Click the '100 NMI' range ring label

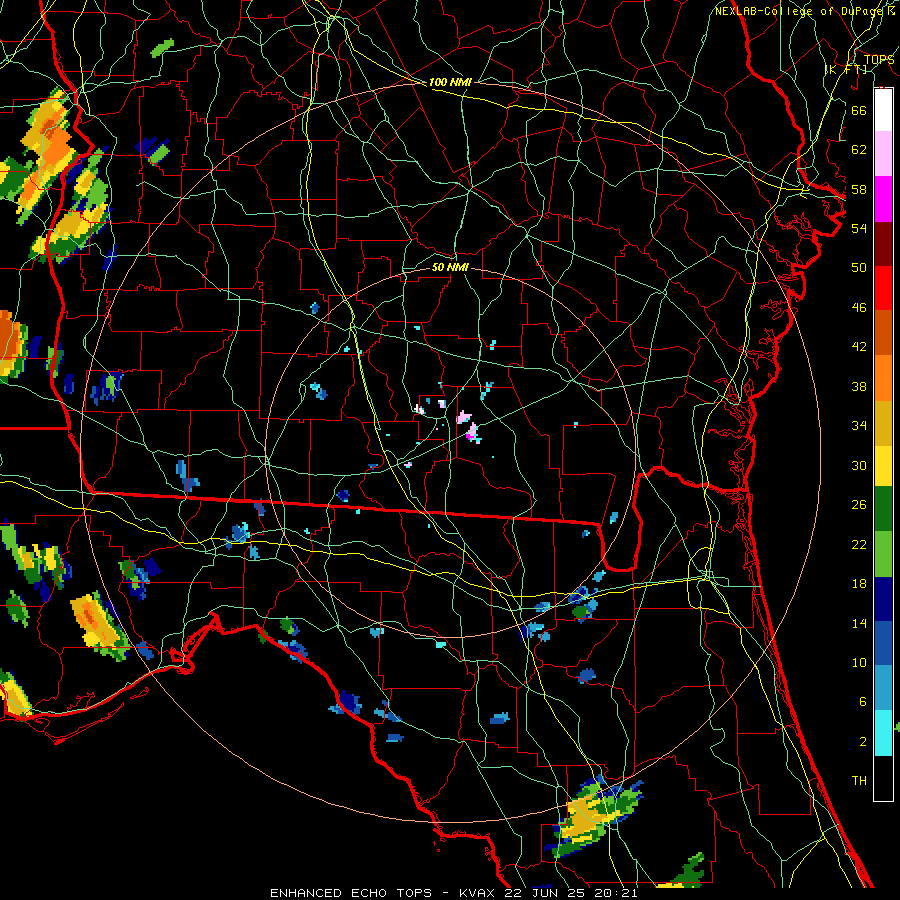coord(450,82)
